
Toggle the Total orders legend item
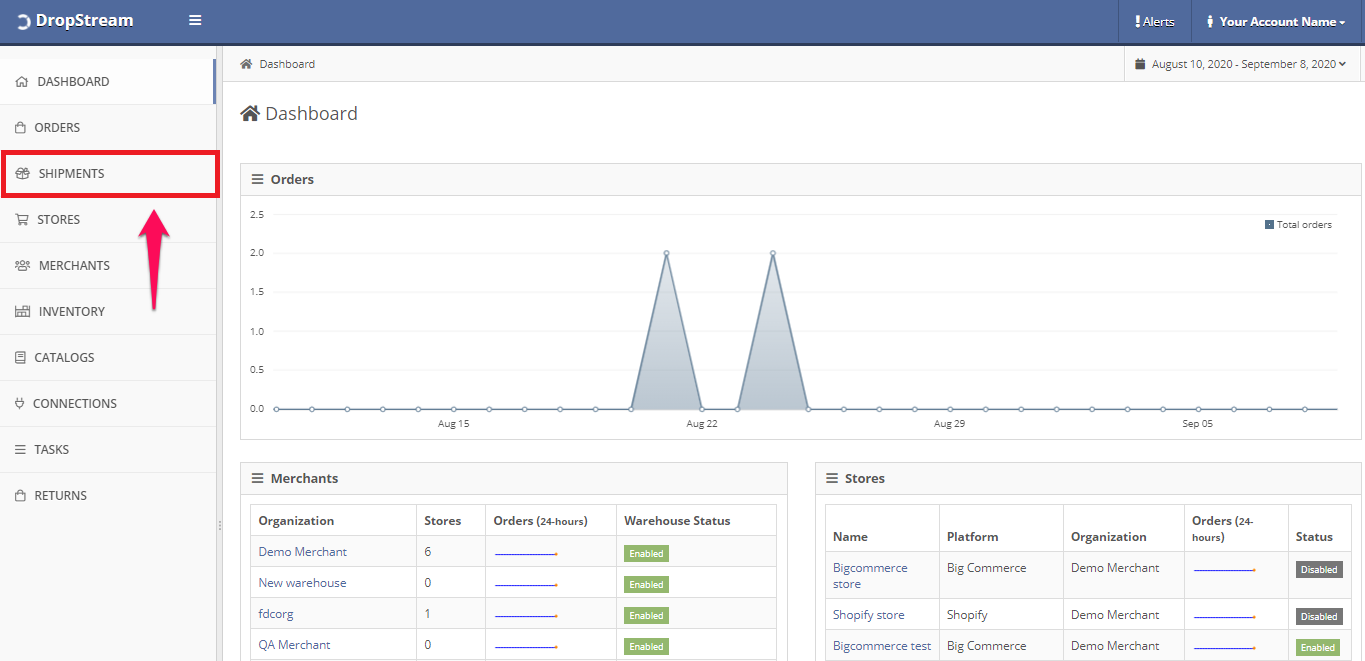coord(1298,225)
